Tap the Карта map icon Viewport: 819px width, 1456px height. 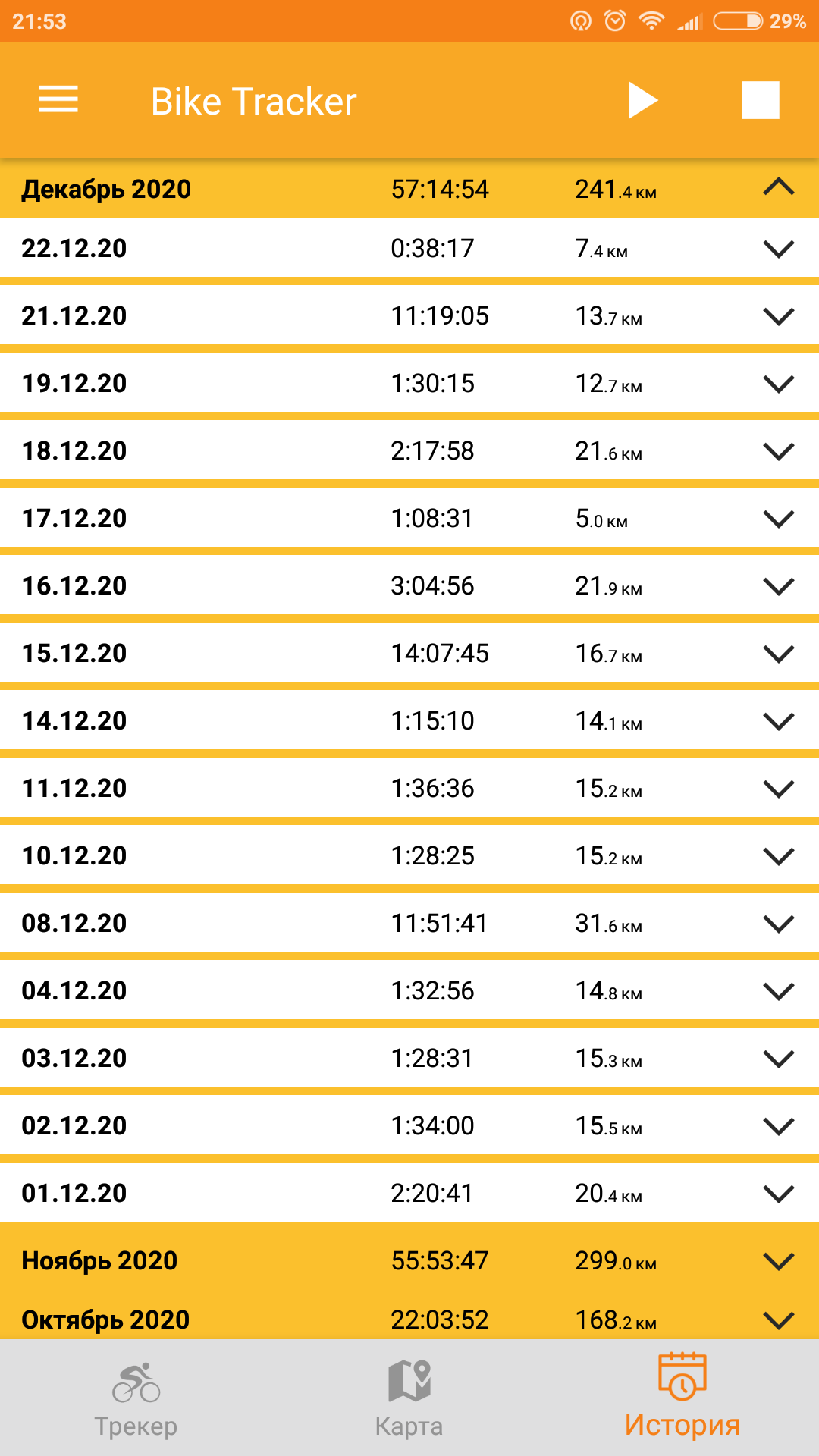(409, 1380)
